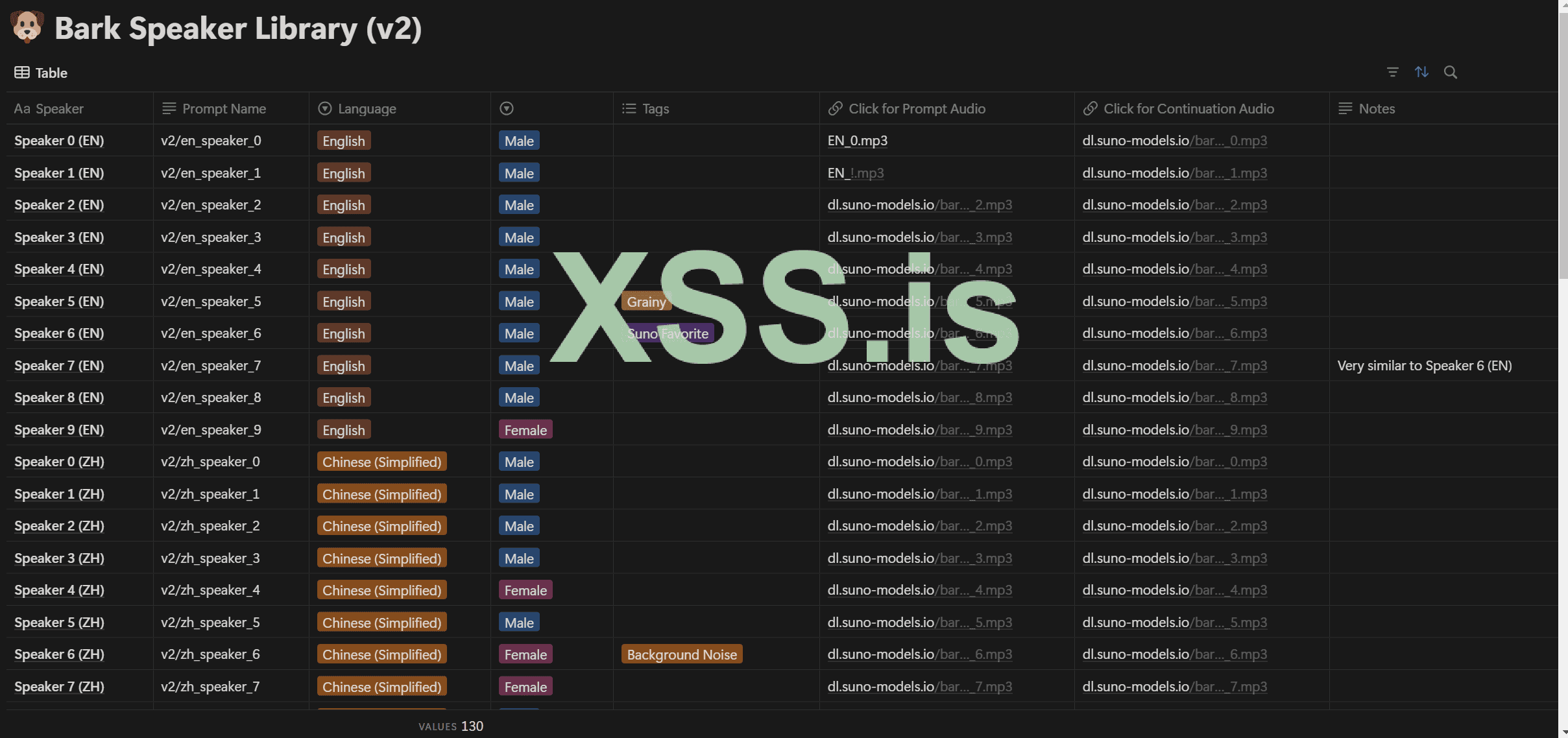1568x738 pixels.
Task: Click the vertical scrollbar thumb
Action: point(1563,143)
